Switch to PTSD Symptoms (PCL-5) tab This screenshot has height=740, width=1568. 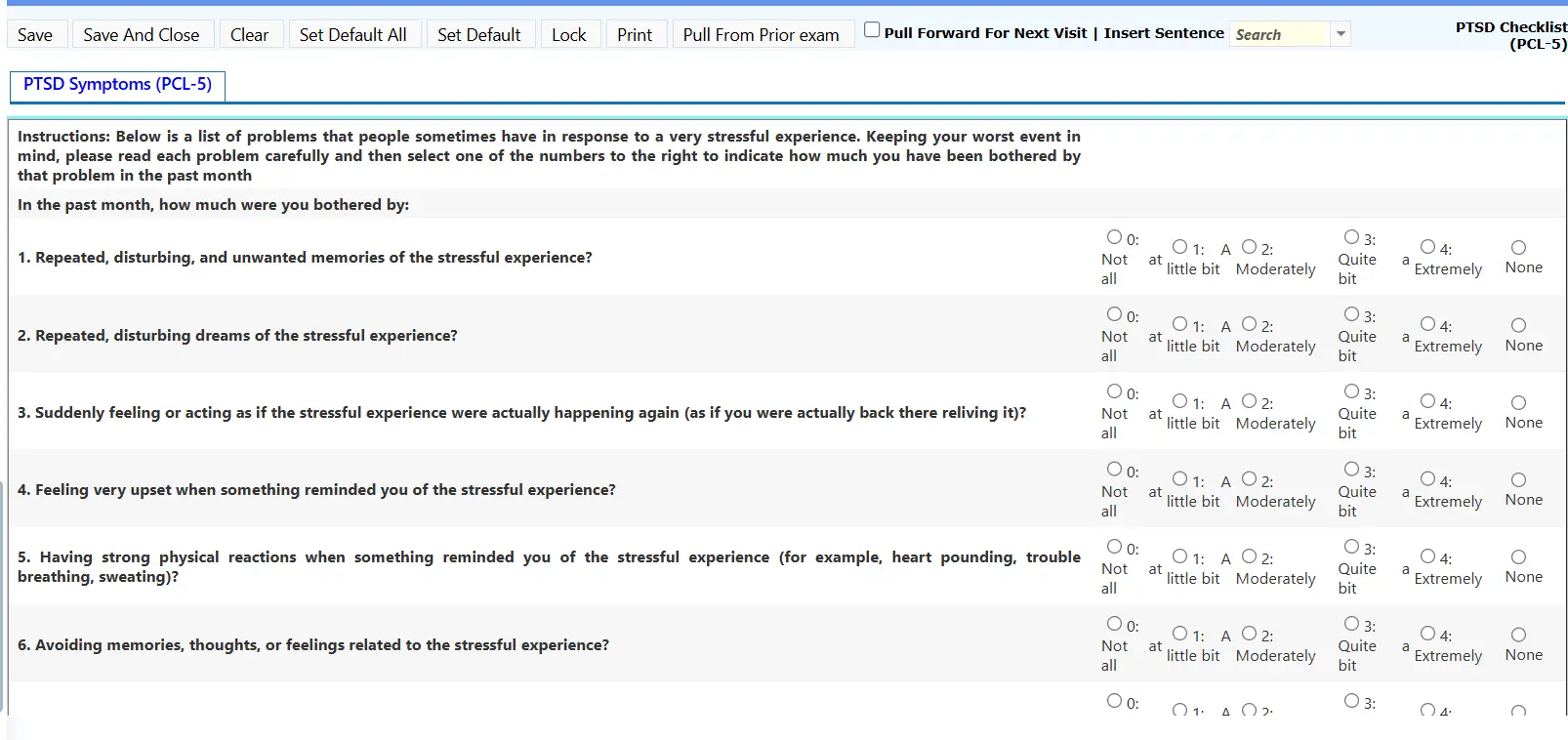pyautogui.click(x=117, y=85)
